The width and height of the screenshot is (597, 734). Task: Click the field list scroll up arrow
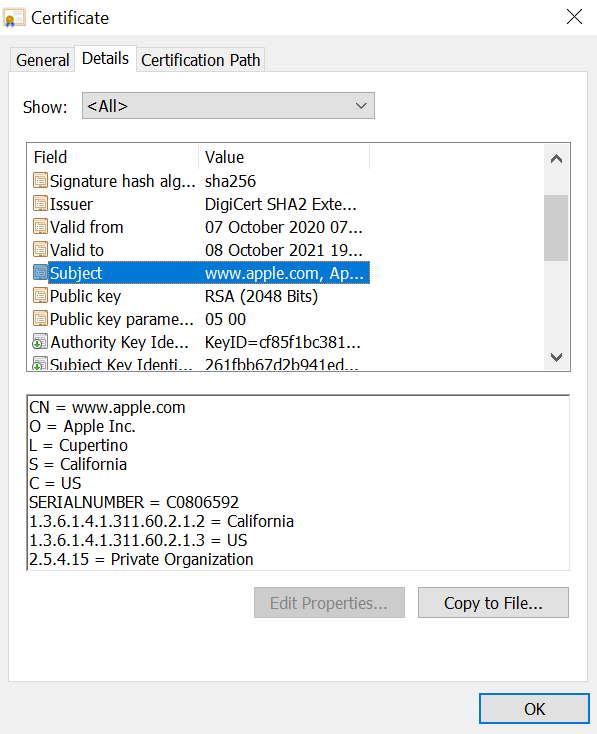pyautogui.click(x=556, y=159)
